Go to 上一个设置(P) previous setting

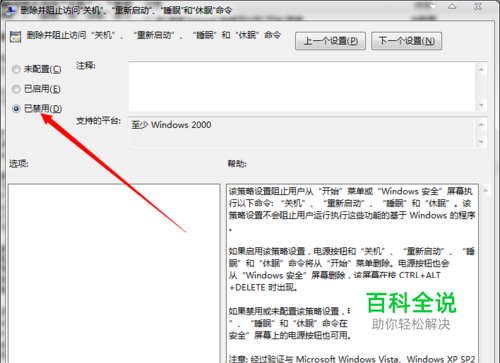tap(330, 41)
